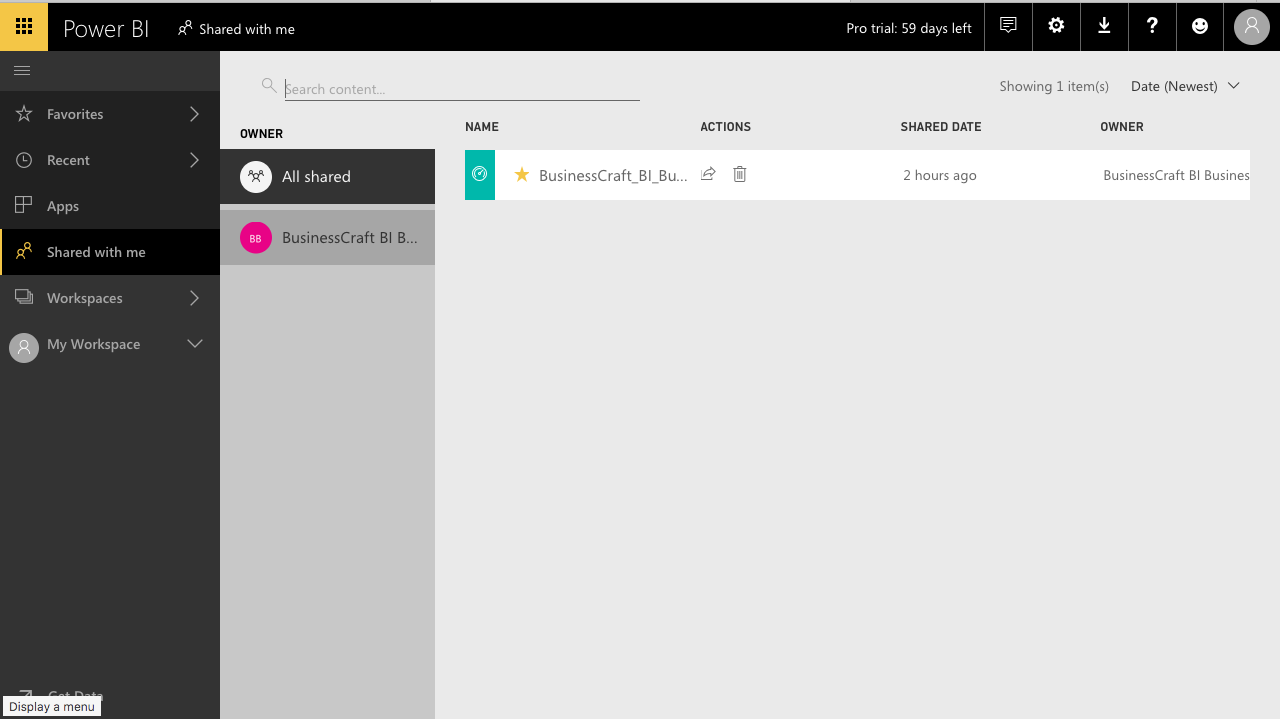Open Workspaces in the navigation pane

coord(110,298)
